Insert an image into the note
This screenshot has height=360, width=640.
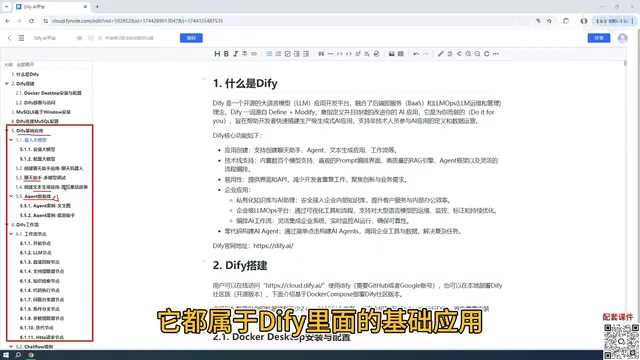click(x=391, y=54)
